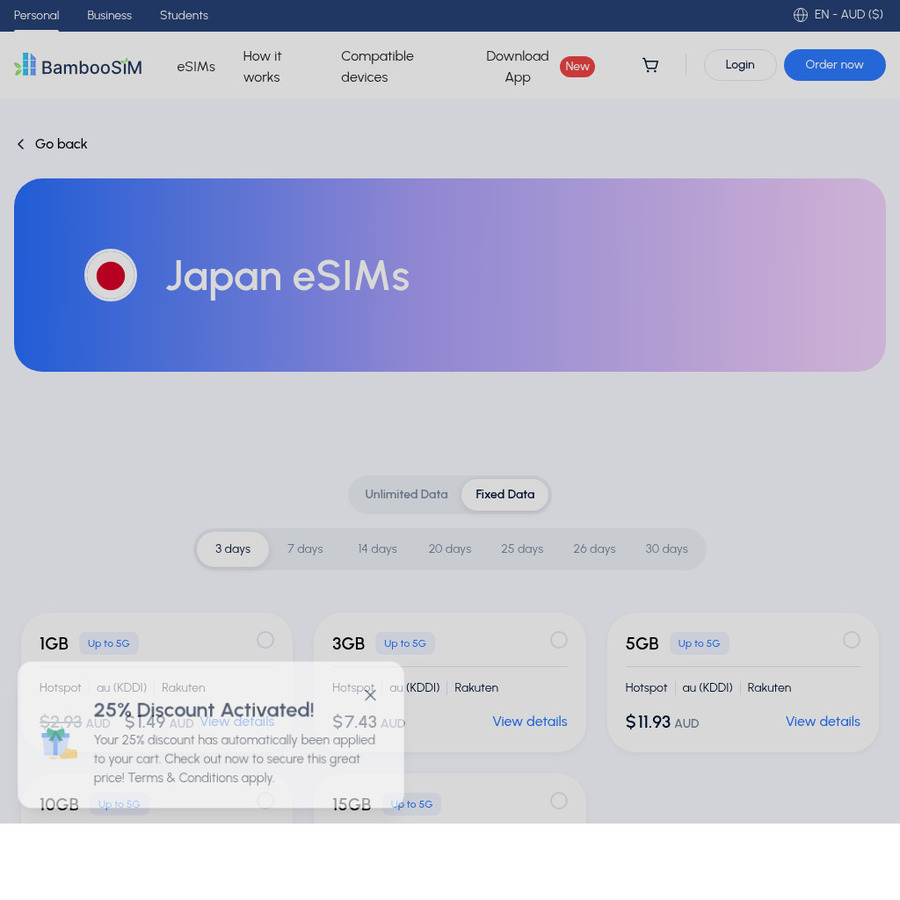Select the 30 days duration
This screenshot has height=900, width=900.
(x=666, y=549)
